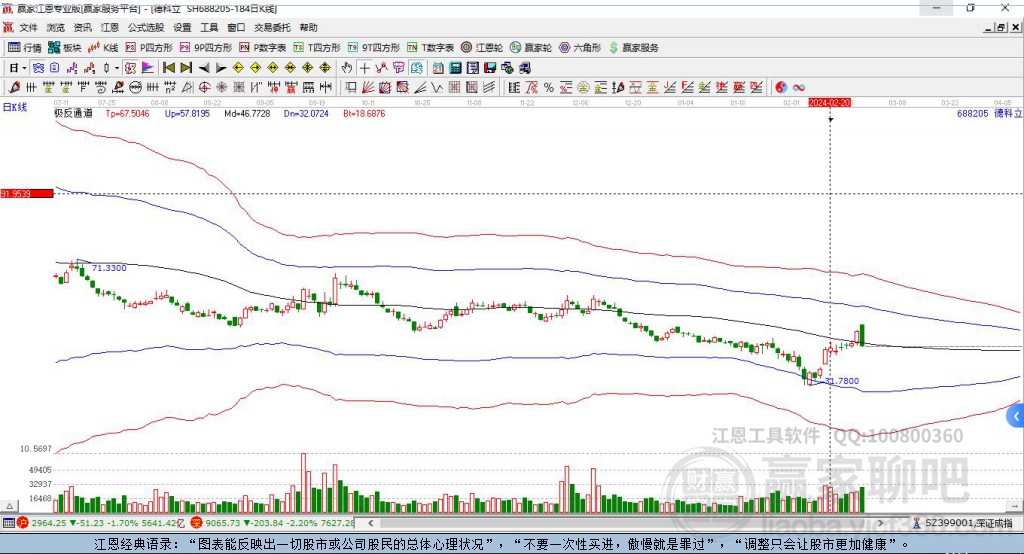Click the Bt=18.6876 value
The width and height of the screenshot is (1024, 554).
364,113
